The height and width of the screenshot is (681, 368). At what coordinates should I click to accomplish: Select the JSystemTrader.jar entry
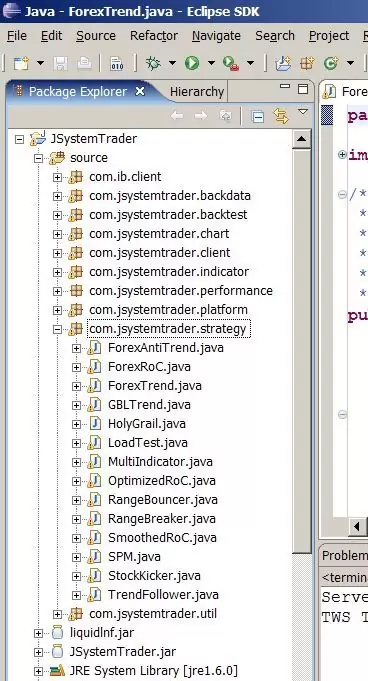tap(123, 652)
